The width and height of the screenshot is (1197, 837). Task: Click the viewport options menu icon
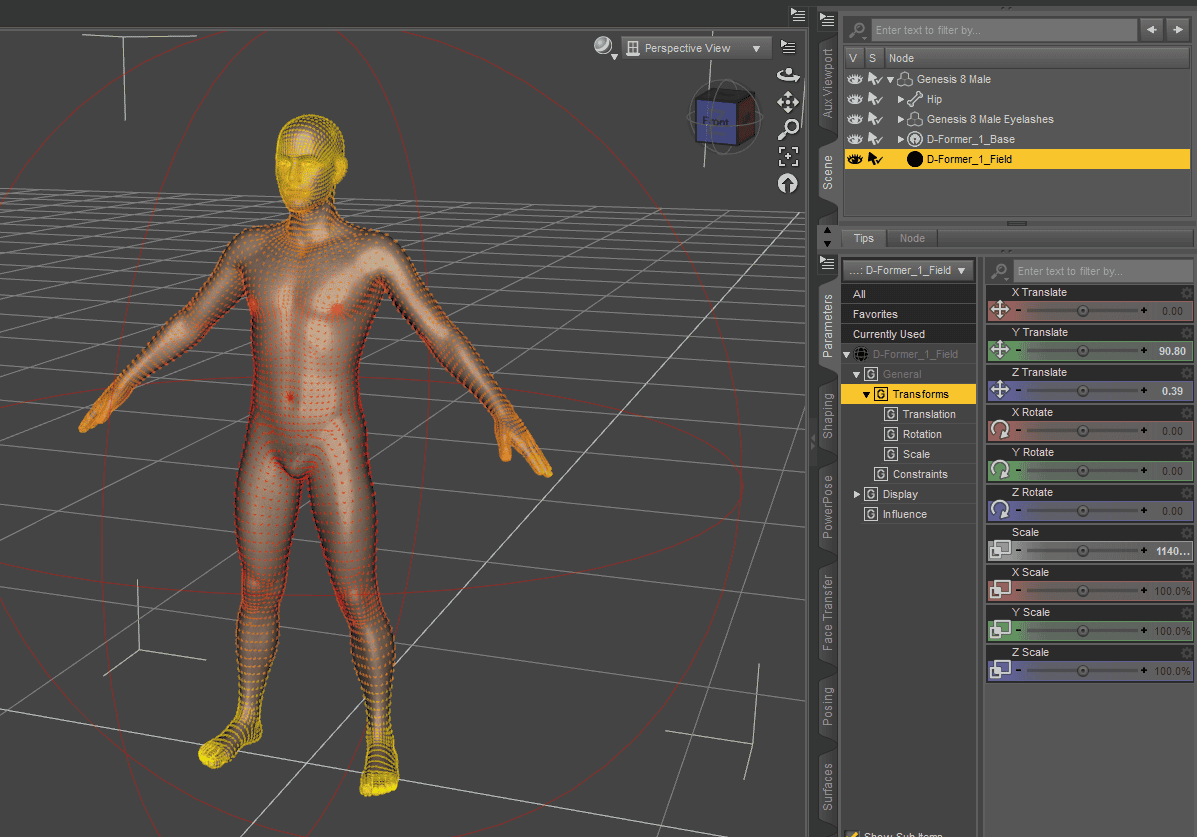[788, 45]
